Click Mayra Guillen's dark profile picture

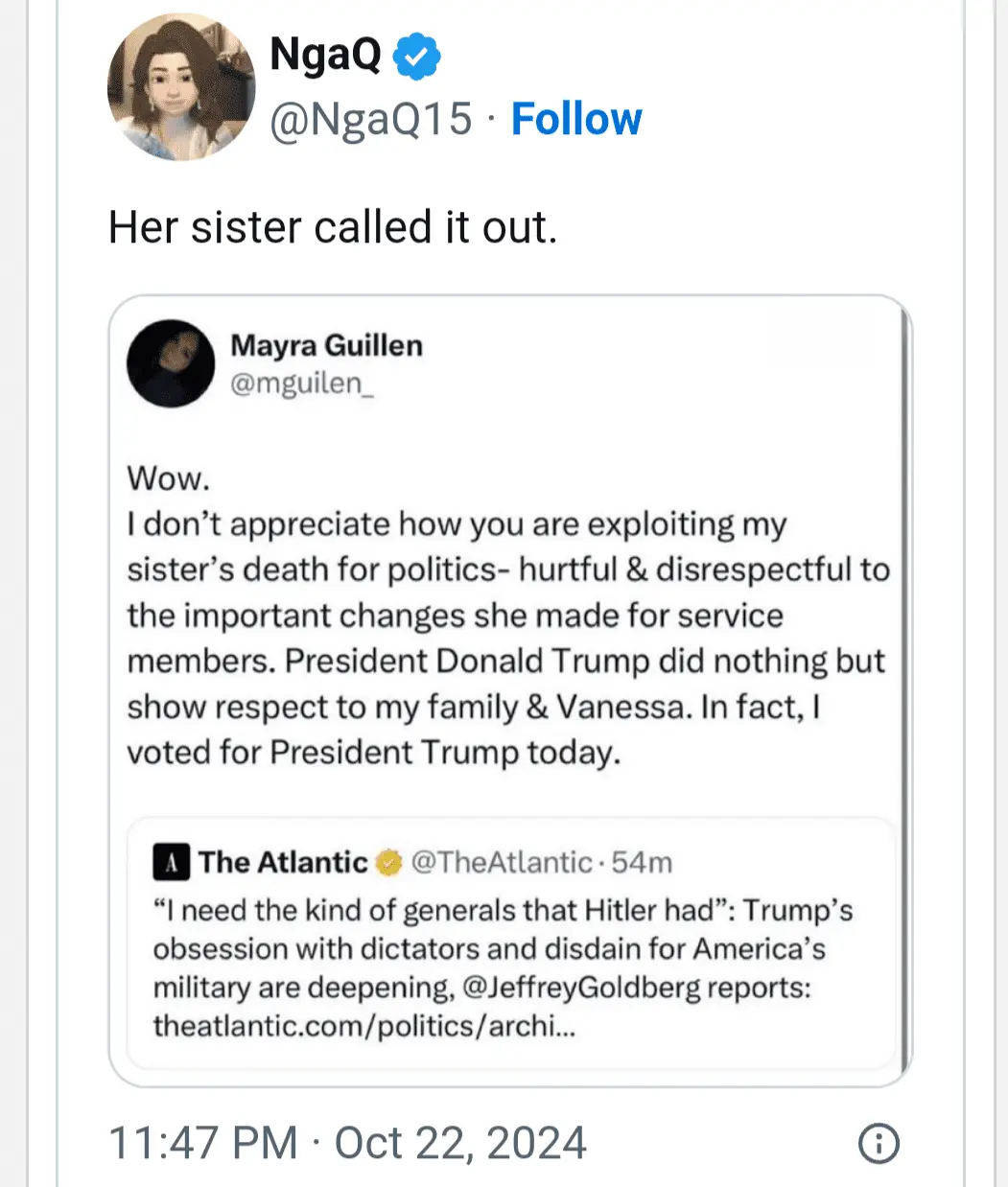click(x=171, y=363)
